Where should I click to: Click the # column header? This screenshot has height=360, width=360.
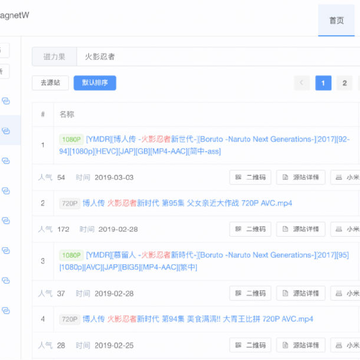(x=43, y=114)
